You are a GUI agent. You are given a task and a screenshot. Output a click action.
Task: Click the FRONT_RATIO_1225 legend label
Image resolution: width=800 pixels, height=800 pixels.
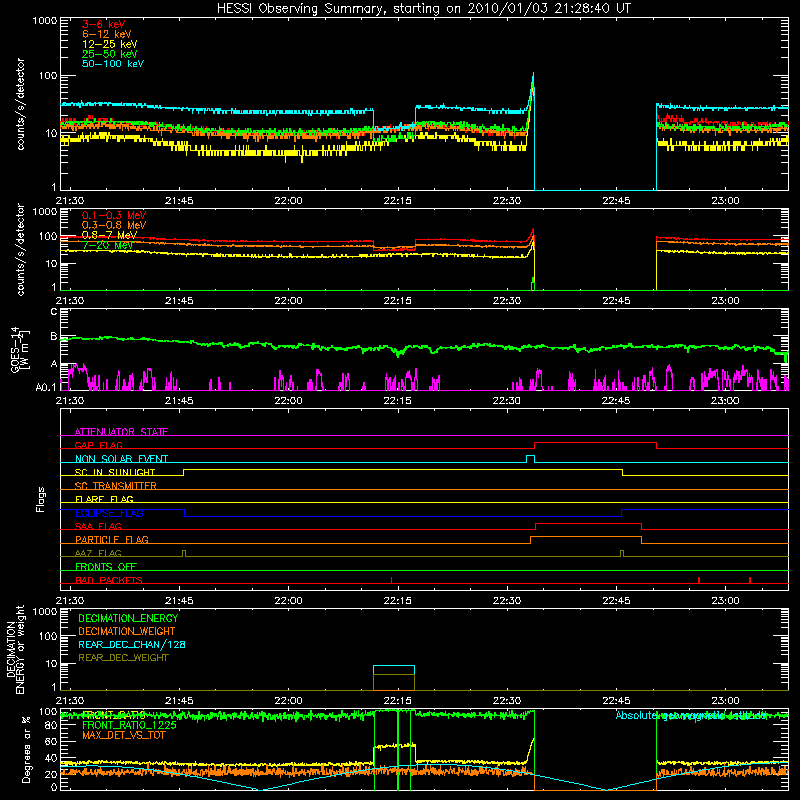[129, 725]
